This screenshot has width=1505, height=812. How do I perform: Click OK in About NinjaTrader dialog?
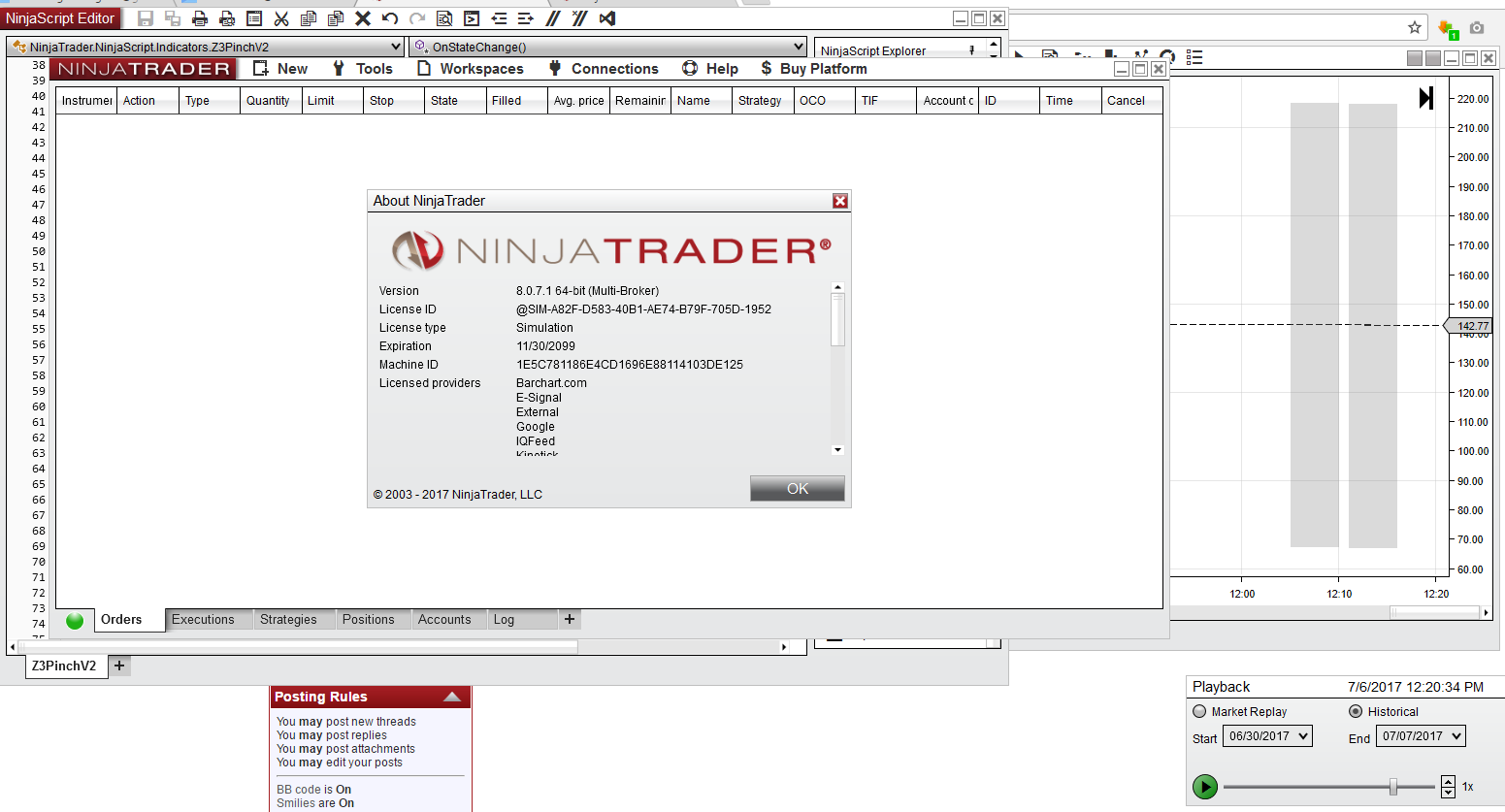tap(798, 489)
